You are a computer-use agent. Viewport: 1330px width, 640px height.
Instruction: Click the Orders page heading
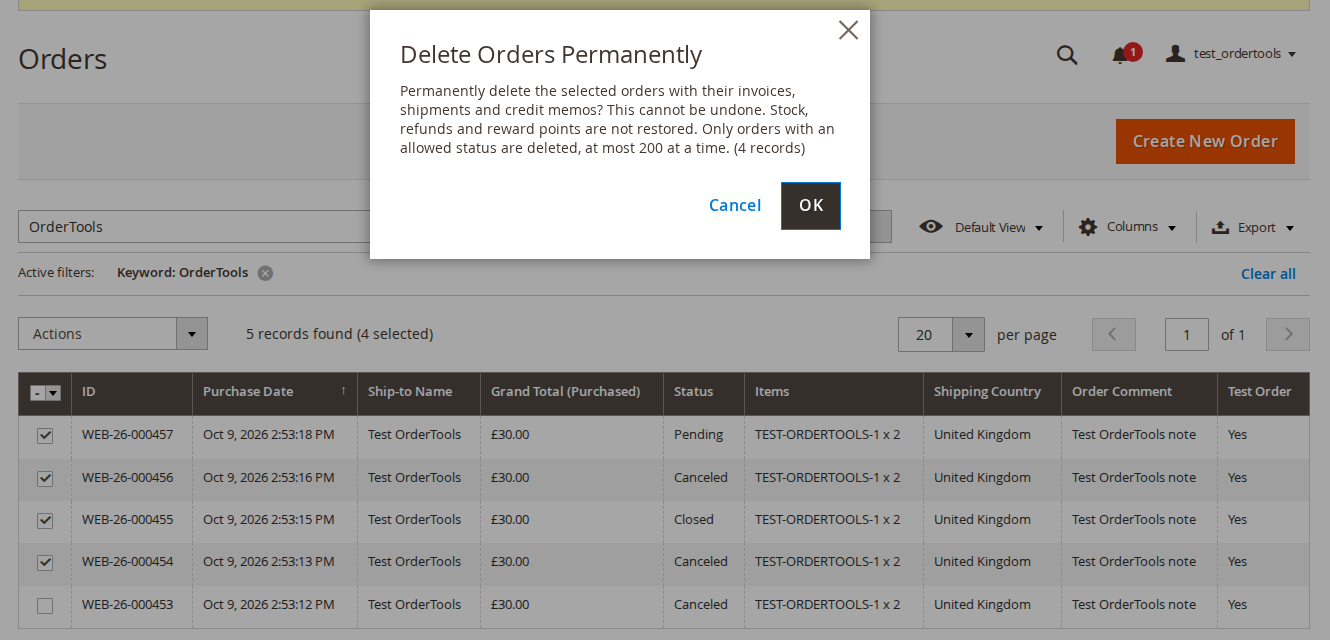[62, 59]
